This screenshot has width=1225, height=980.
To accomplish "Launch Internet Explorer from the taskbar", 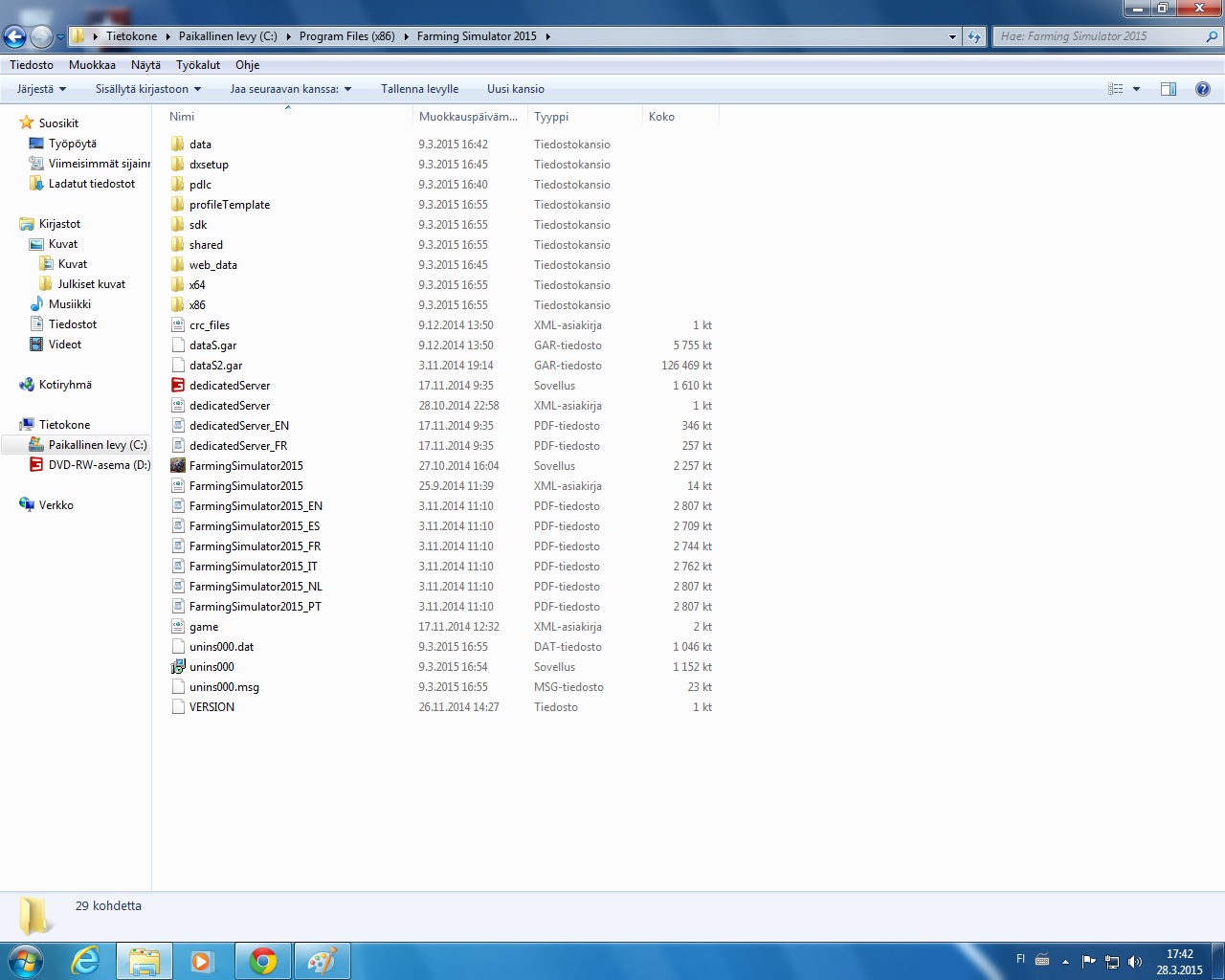I will pyautogui.click(x=86, y=961).
